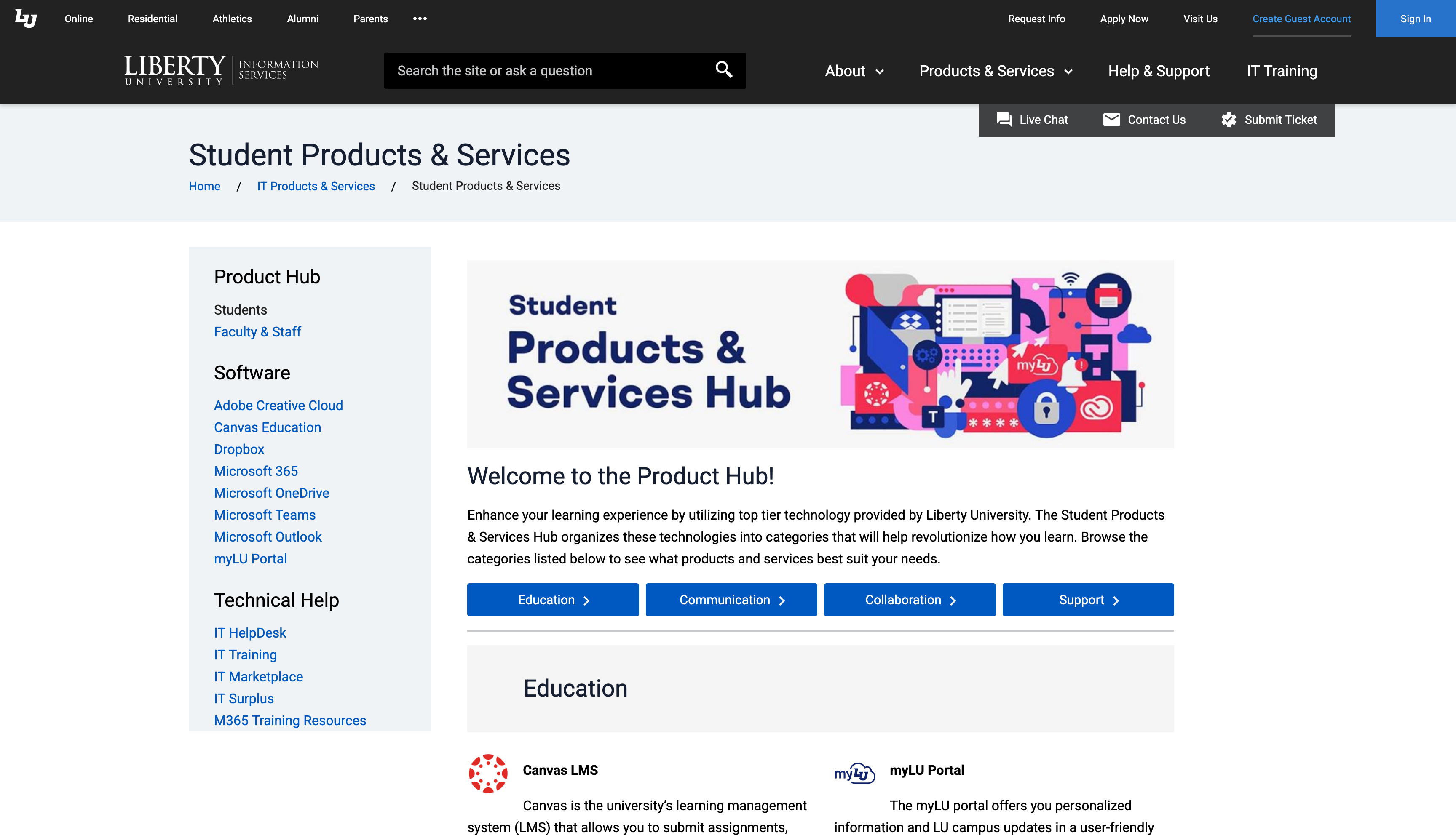Open IT Training sidebar link
This screenshot has width=1456, height=838.
pyautogui.click(x=245, y=654)
